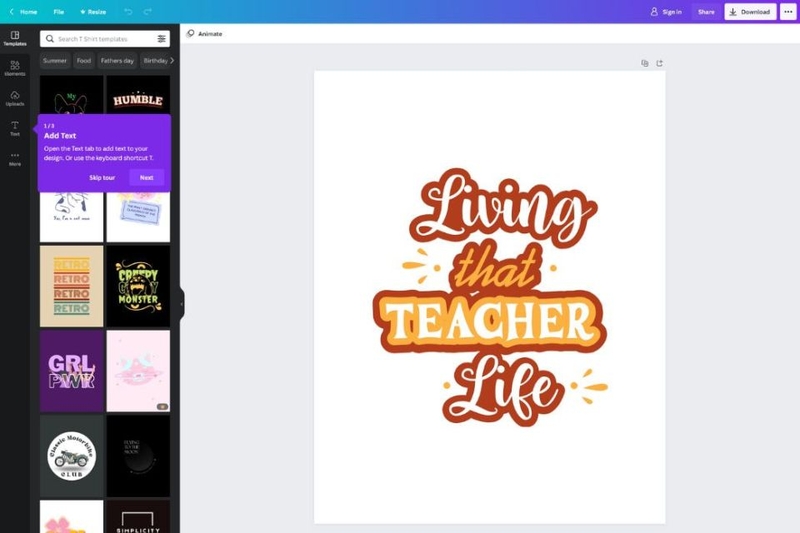Viewport: 800px width, 533px height.
Task: Choose the neon dog 'My' template thumbnail
Action: pos(71,95)
